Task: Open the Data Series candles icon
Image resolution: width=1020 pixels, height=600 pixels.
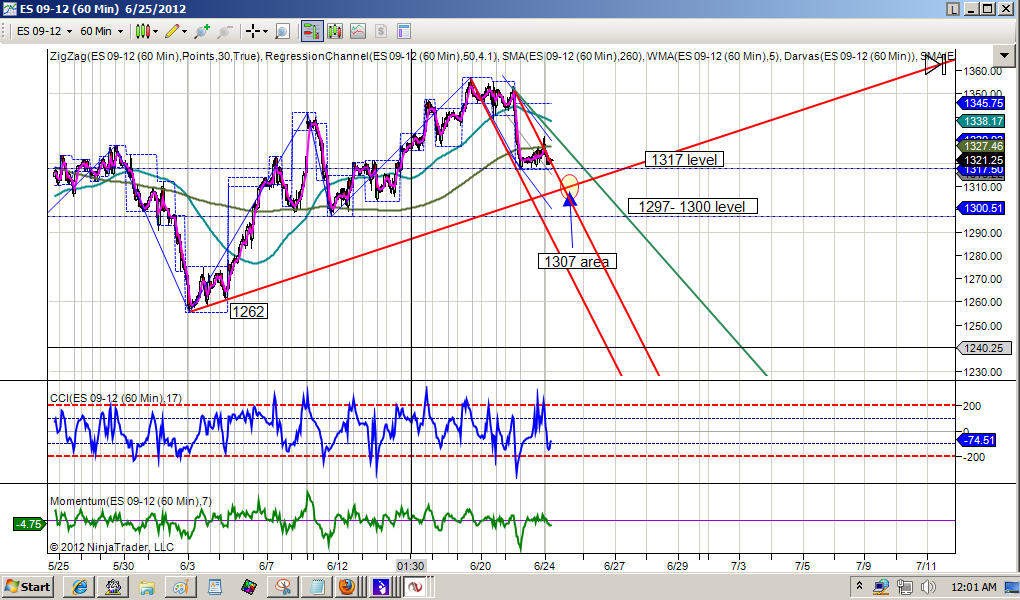Action: 335,31
